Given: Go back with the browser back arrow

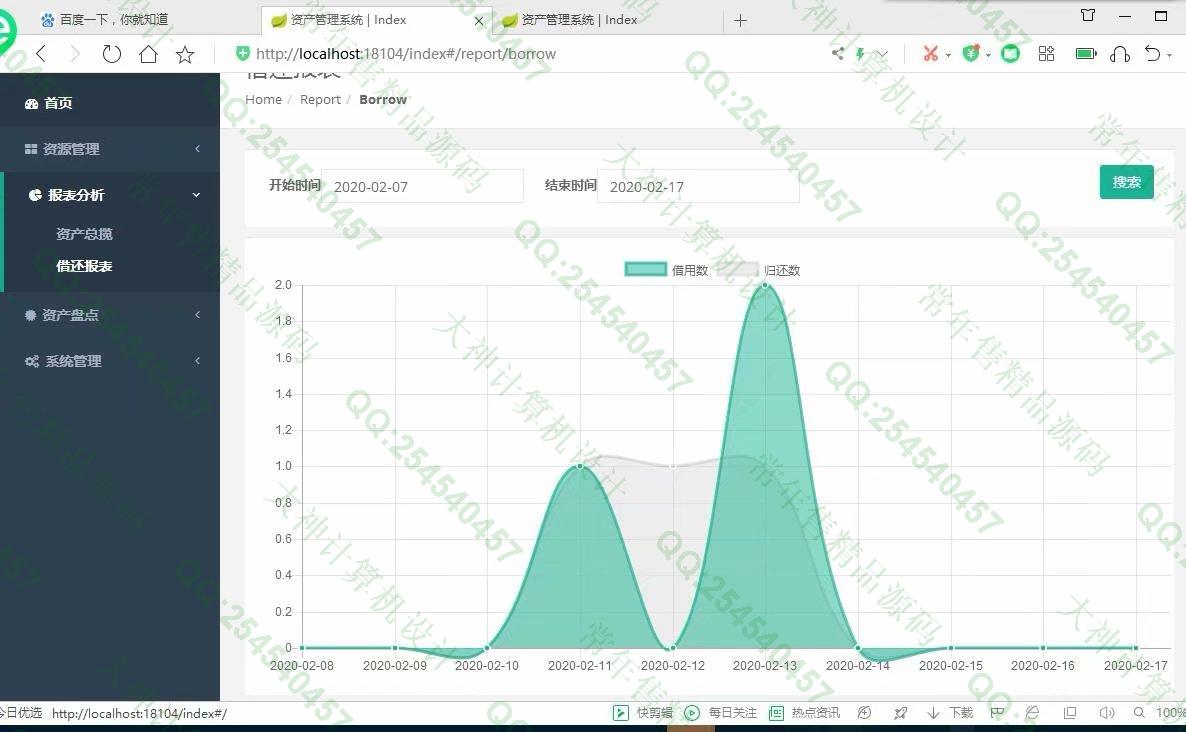Looking at the screenshot, I should coord(42,54).
